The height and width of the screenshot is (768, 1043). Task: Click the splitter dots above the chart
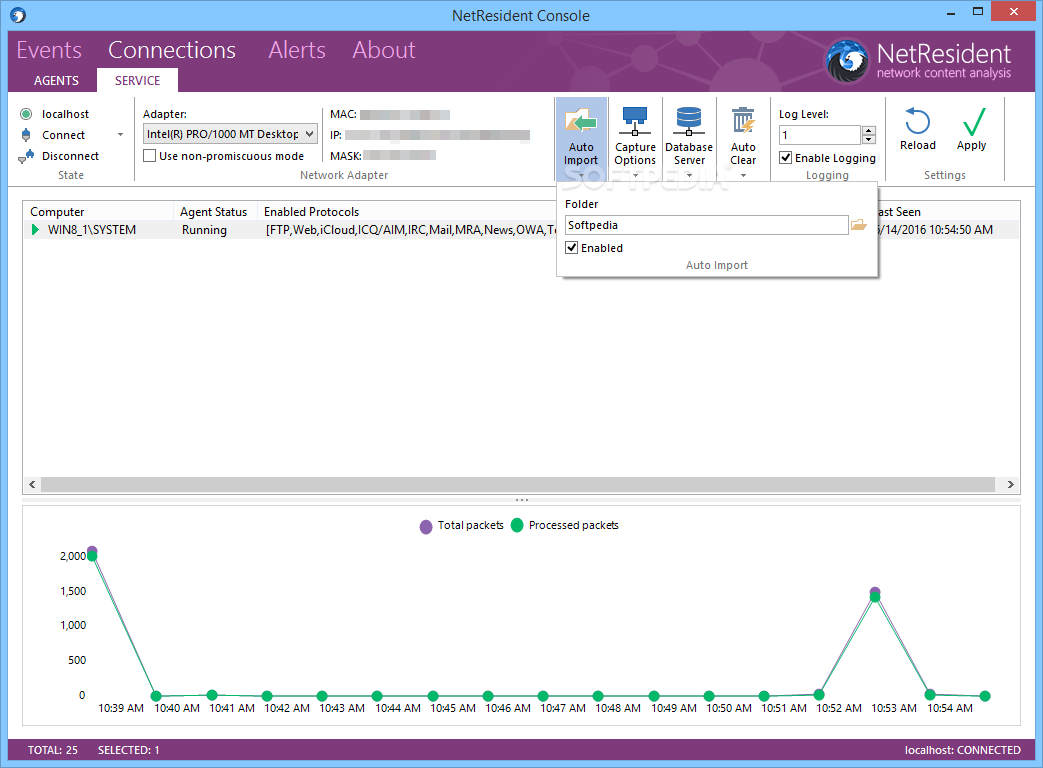click(x=522, y=499)
